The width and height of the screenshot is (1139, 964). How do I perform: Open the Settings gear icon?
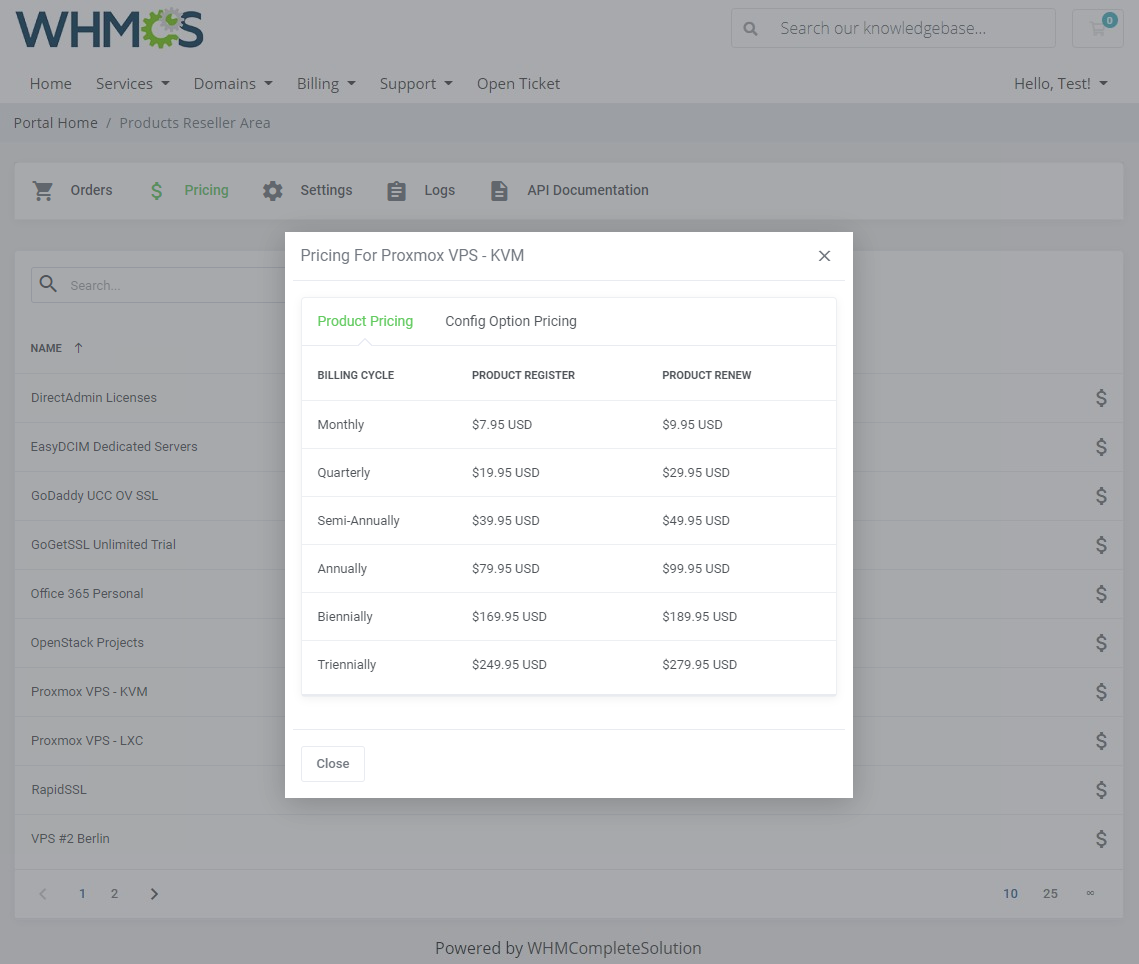point(272,190)
